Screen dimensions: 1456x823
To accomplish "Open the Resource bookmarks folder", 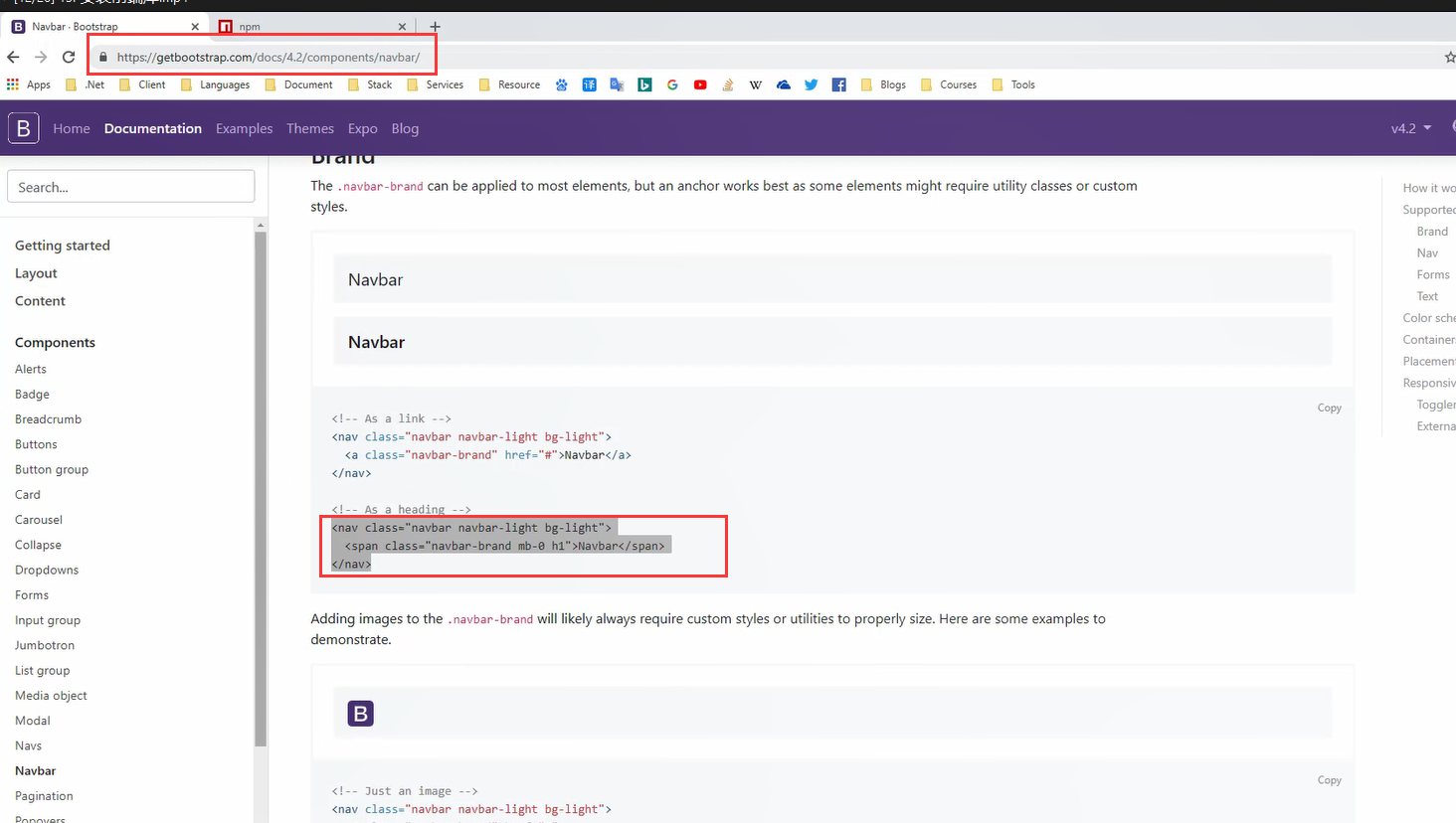I will point(509,84).
